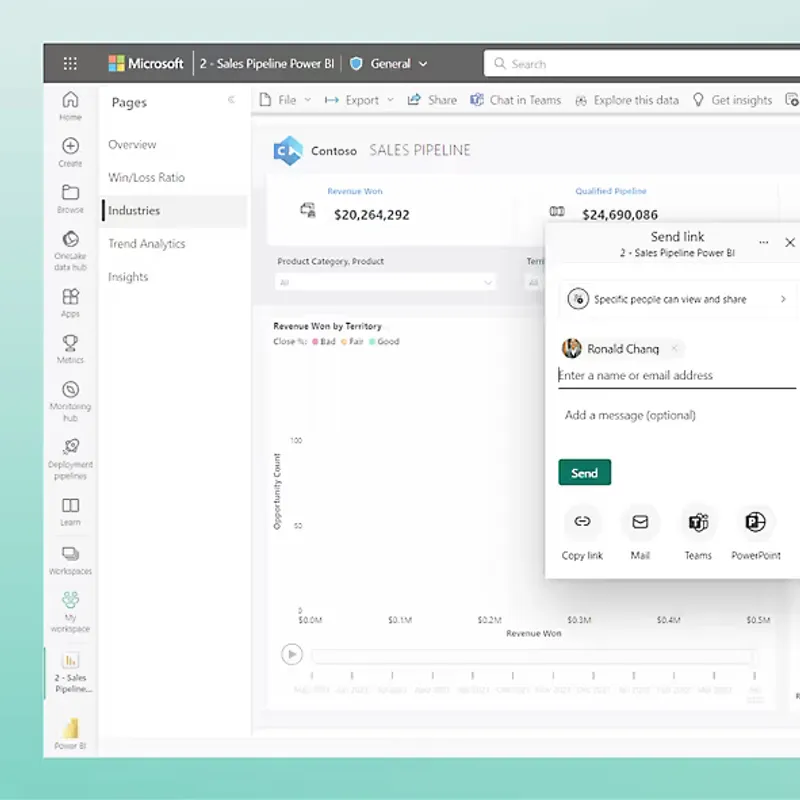Open Create in the left navigation
Screen dimensions: 800x800
(70, 153)
